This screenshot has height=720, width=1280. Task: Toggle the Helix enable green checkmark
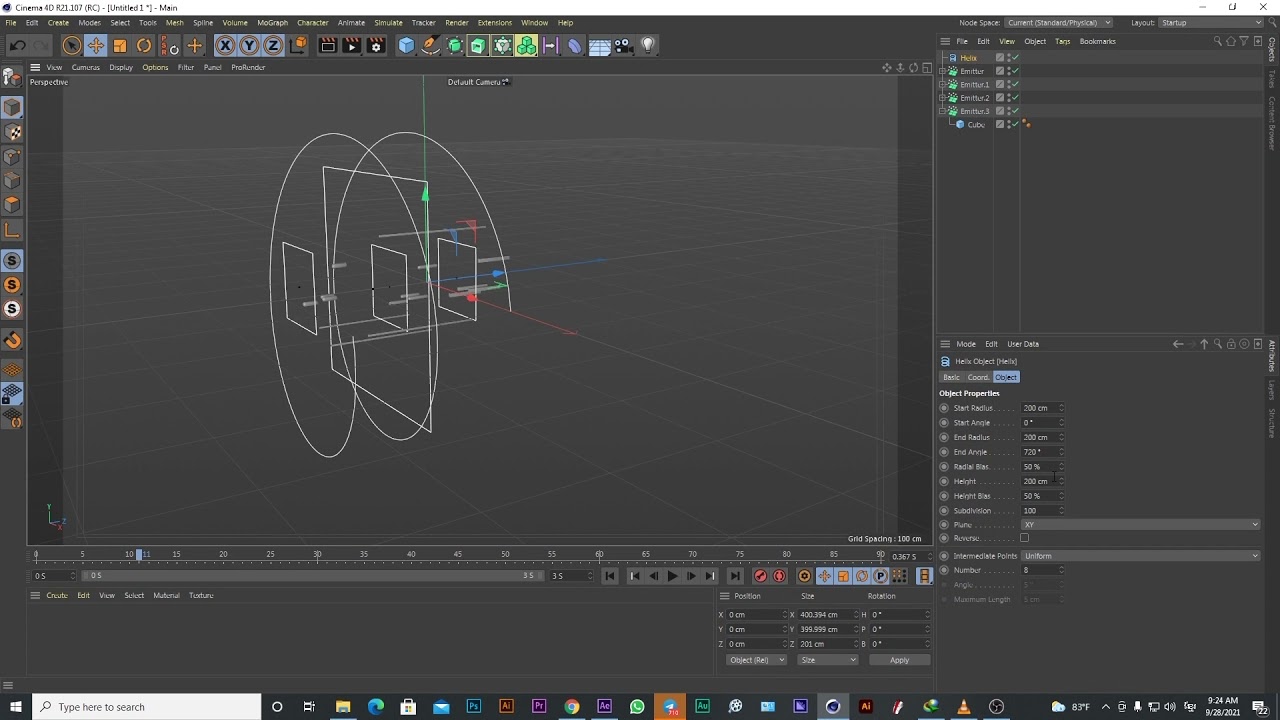[x=1014, y=58]
